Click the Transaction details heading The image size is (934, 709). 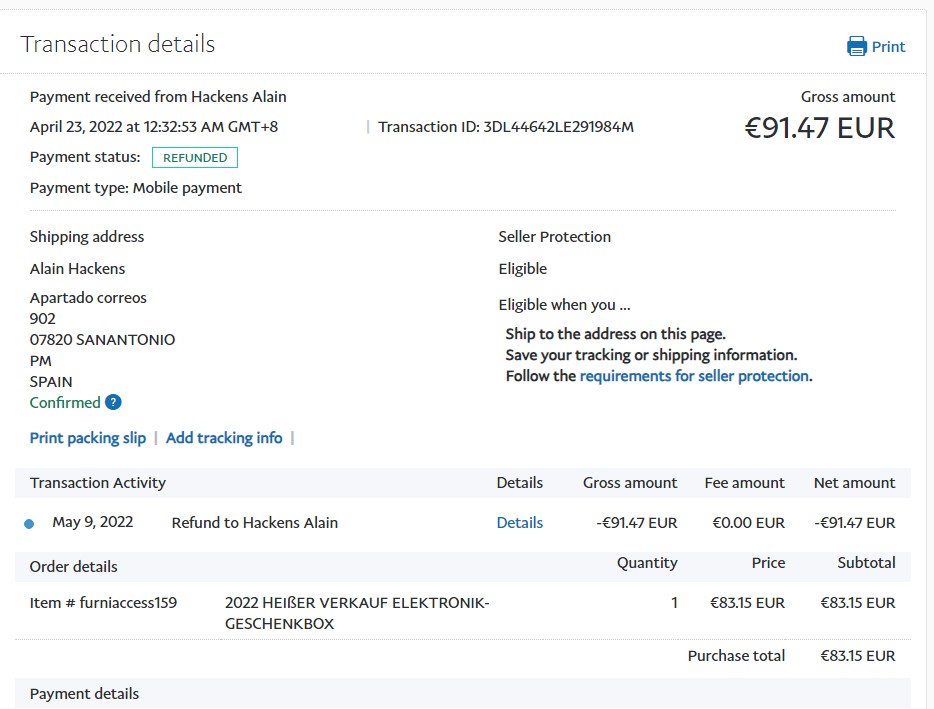point(118,44)
